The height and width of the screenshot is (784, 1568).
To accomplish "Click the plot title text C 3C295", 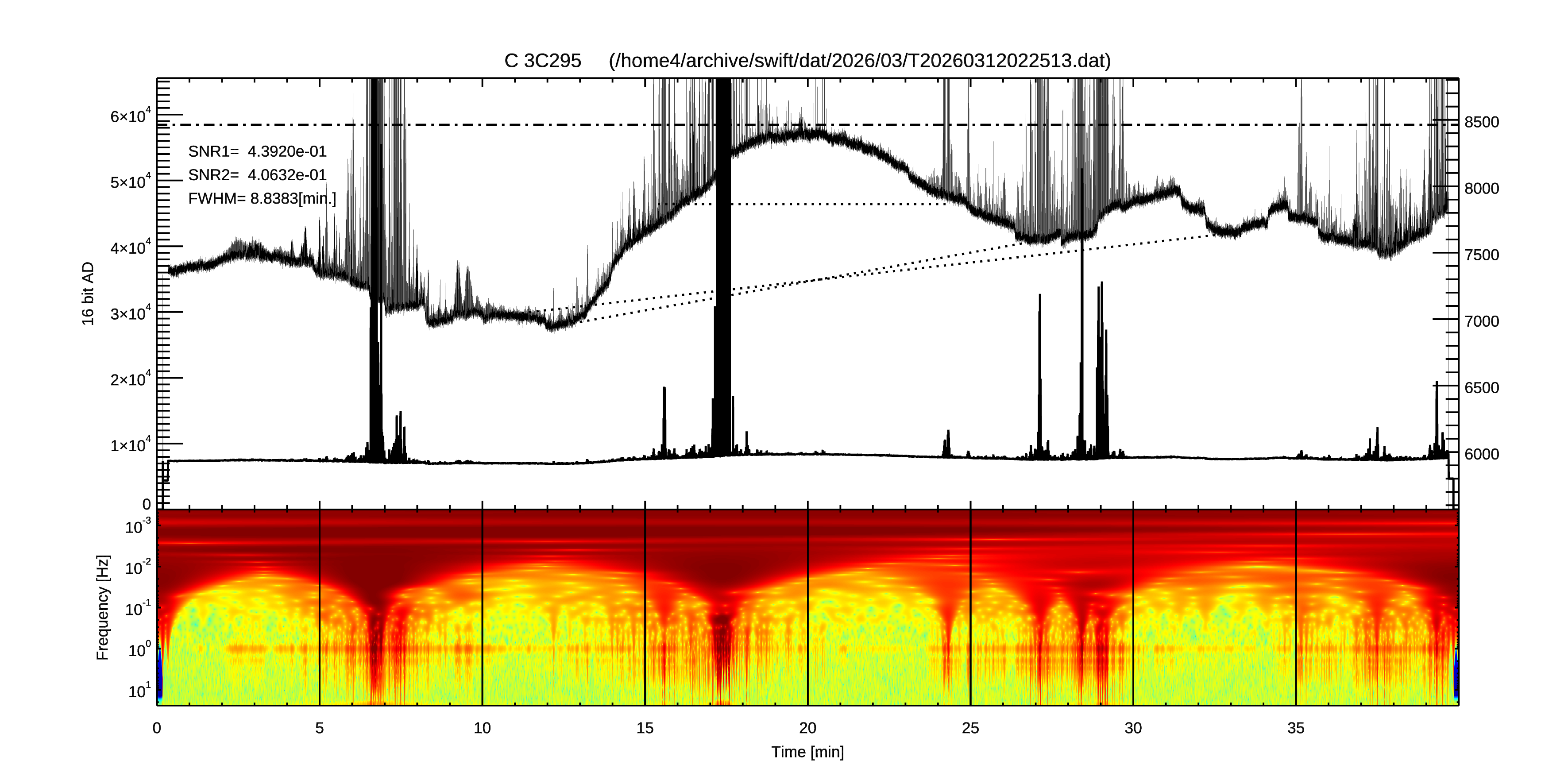I will [x=542, y=61].
